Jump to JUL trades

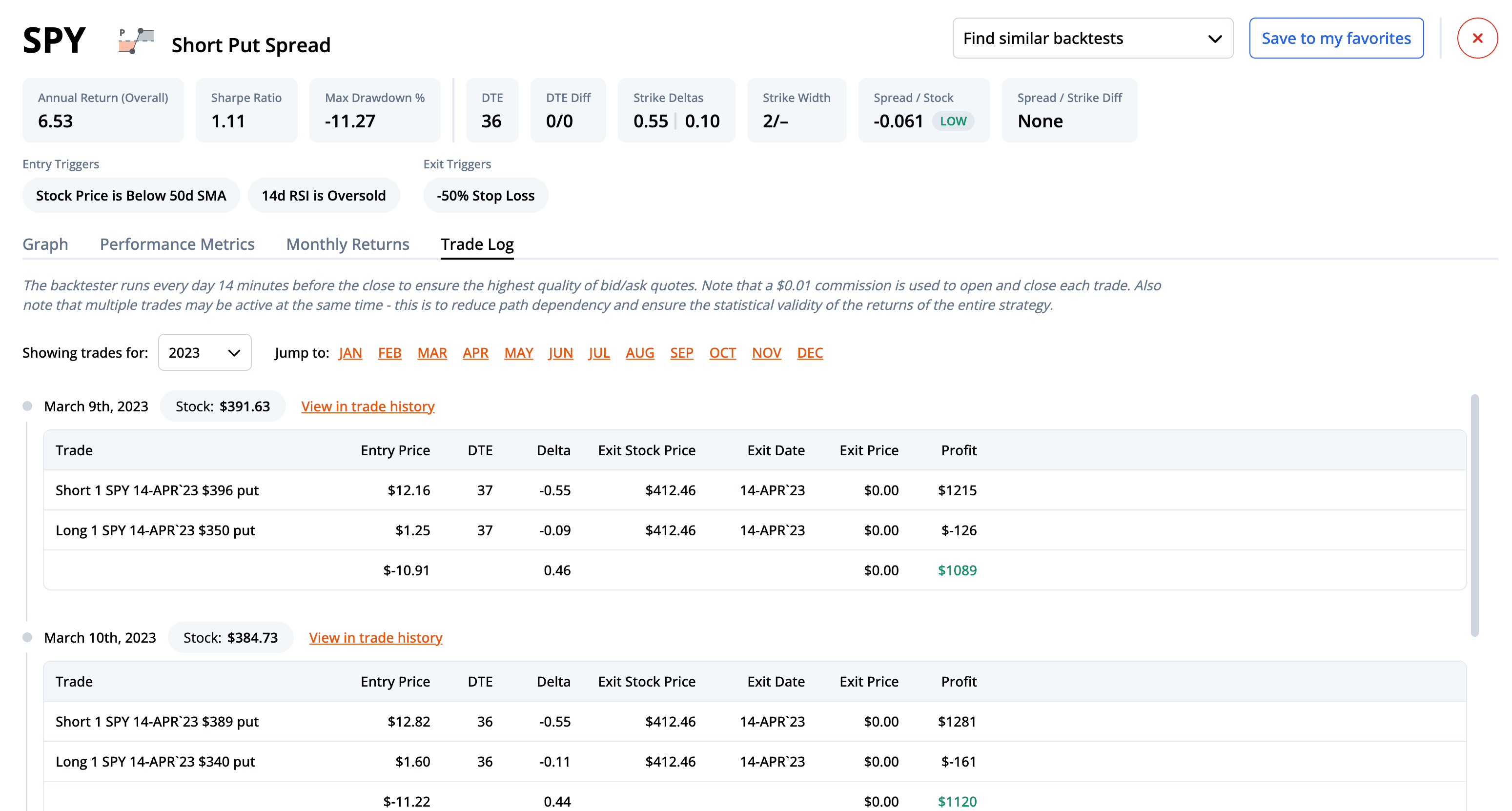click(x=599, y=353)
